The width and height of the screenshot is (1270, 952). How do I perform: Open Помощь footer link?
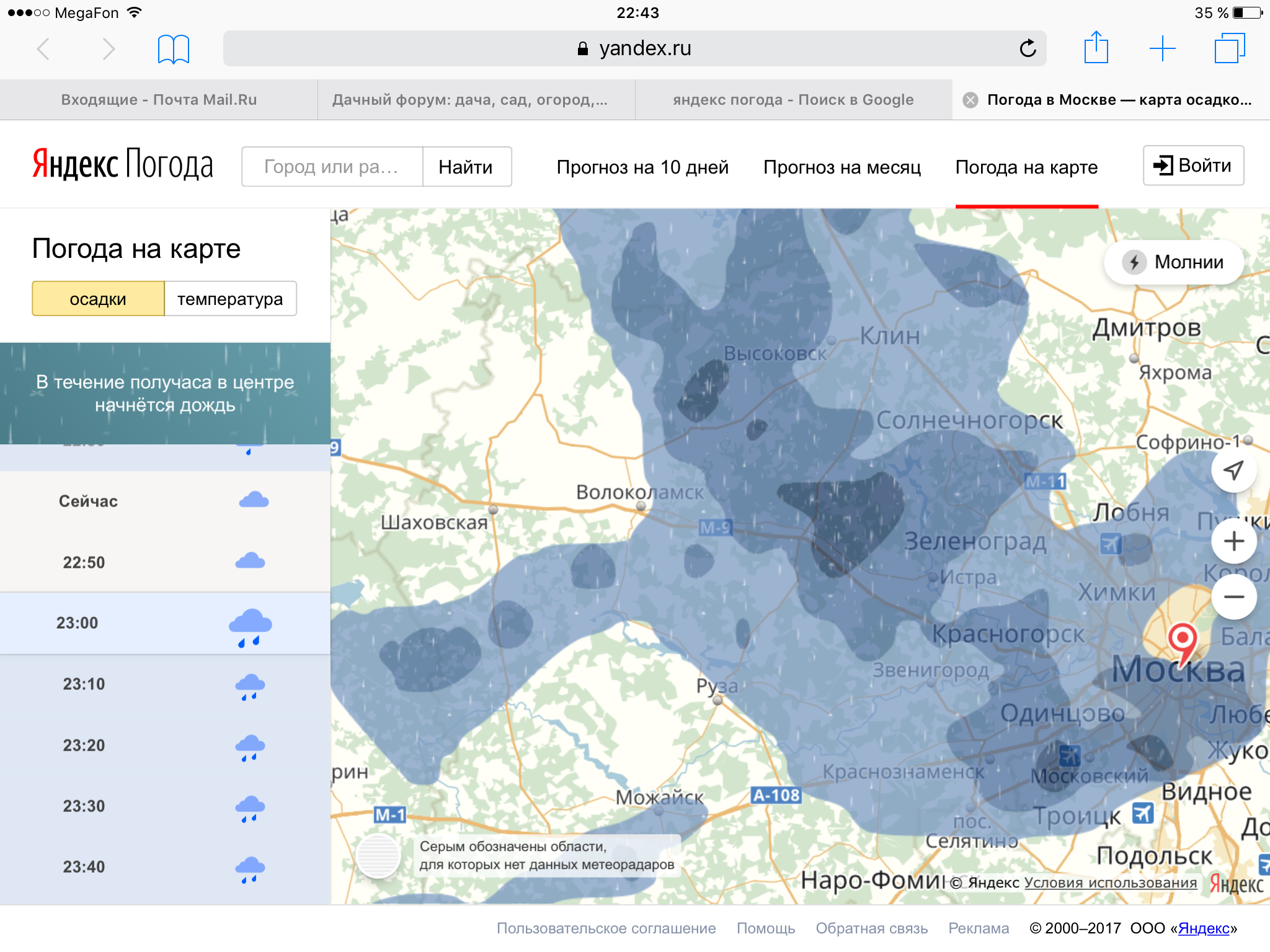pos(766,928)
